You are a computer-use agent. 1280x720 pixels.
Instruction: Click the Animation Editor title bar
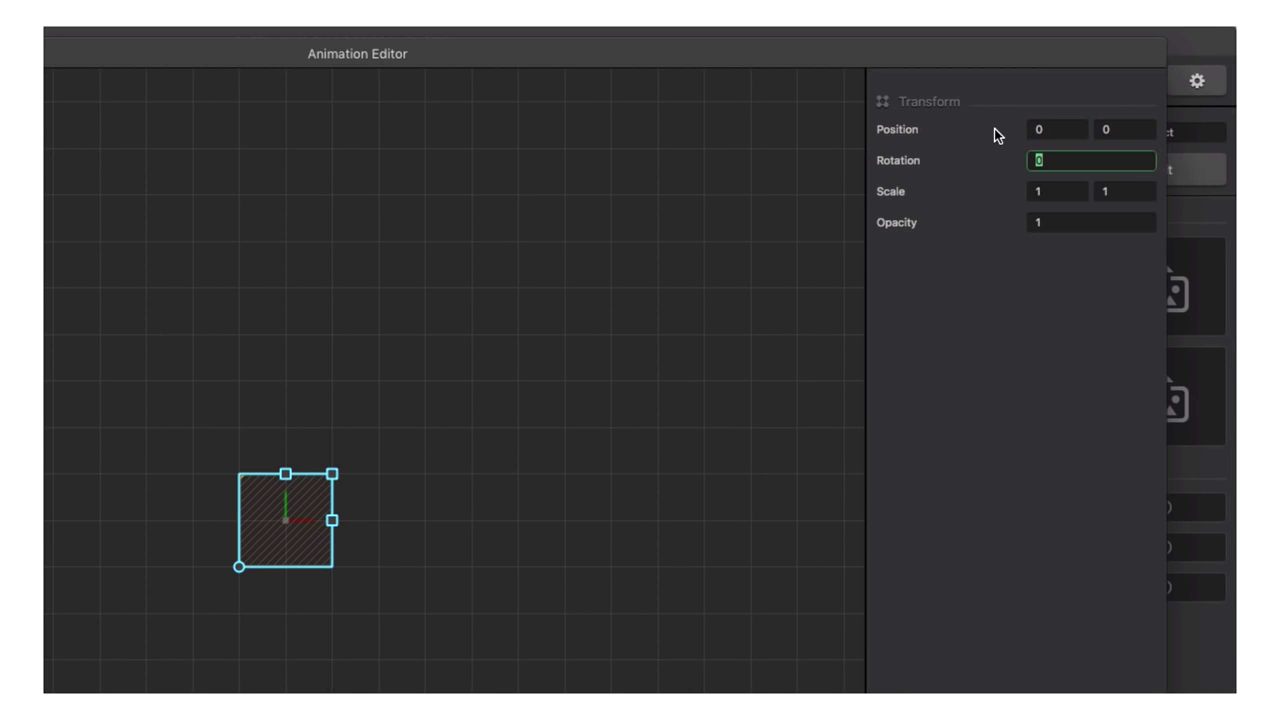357,54
